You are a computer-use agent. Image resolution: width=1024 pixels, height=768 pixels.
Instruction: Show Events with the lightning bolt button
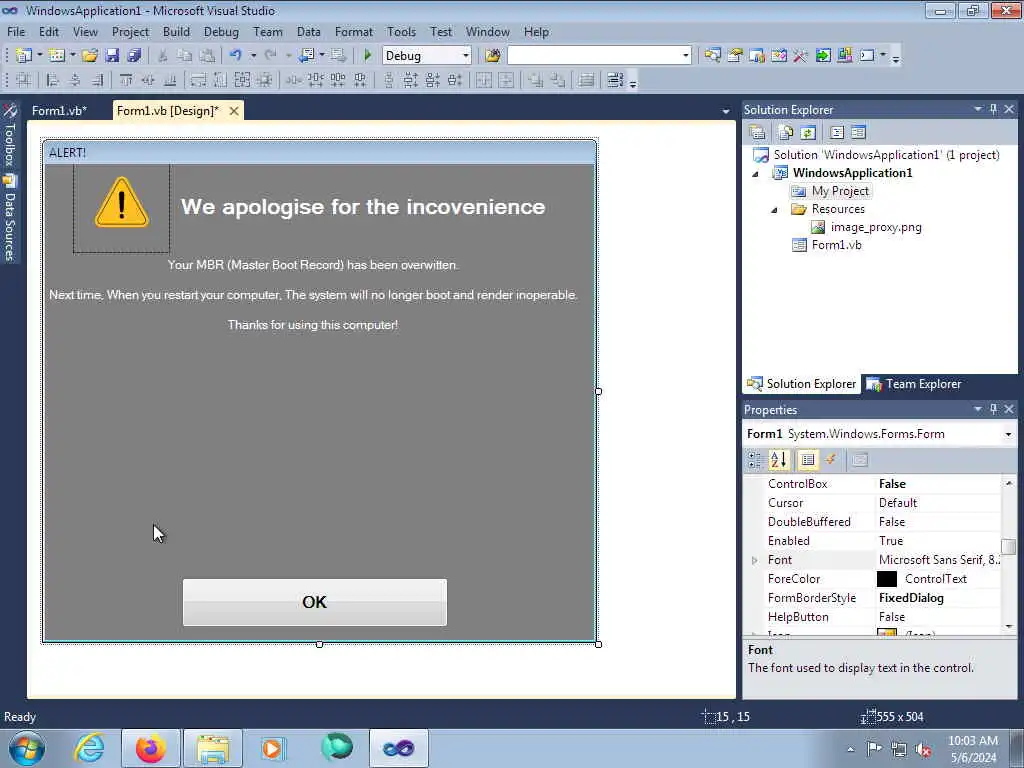tap(831, 460)
